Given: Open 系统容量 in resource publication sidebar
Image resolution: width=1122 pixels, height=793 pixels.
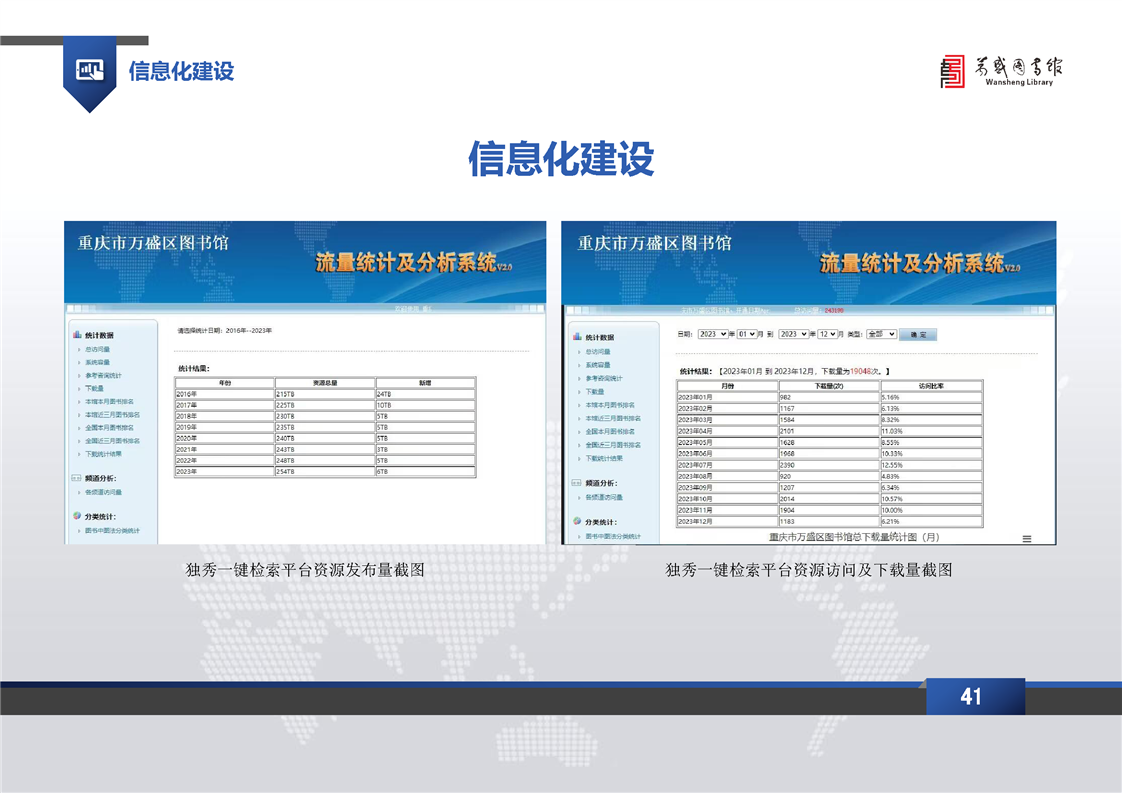Looking at the screenshot, I should (98, 362).
